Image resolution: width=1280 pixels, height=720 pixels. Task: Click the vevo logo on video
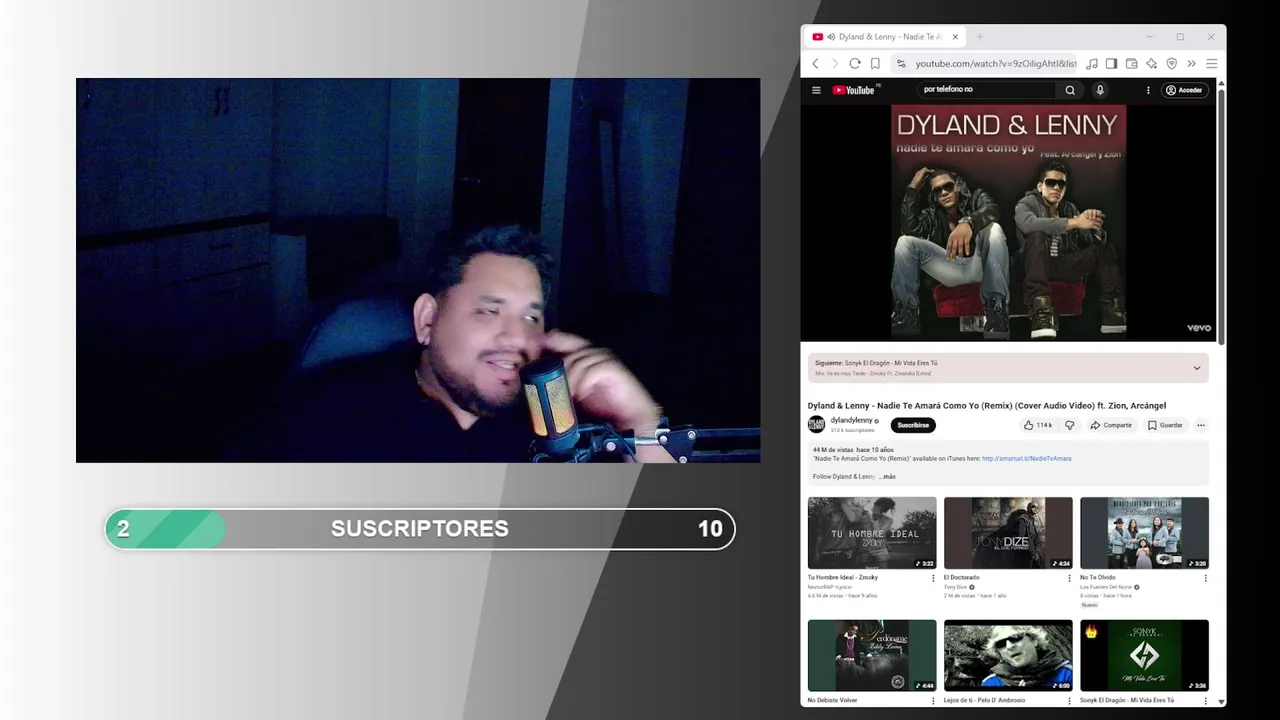click(x=1199, y=327)
